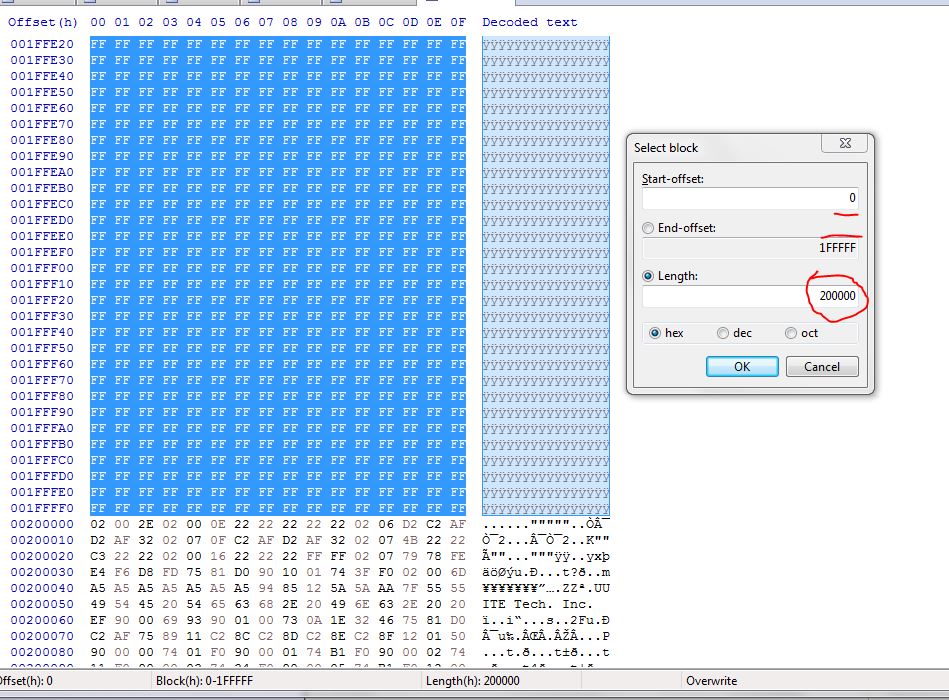
Task: Click byte 49 at row 00200050
Action: (98, 604)
